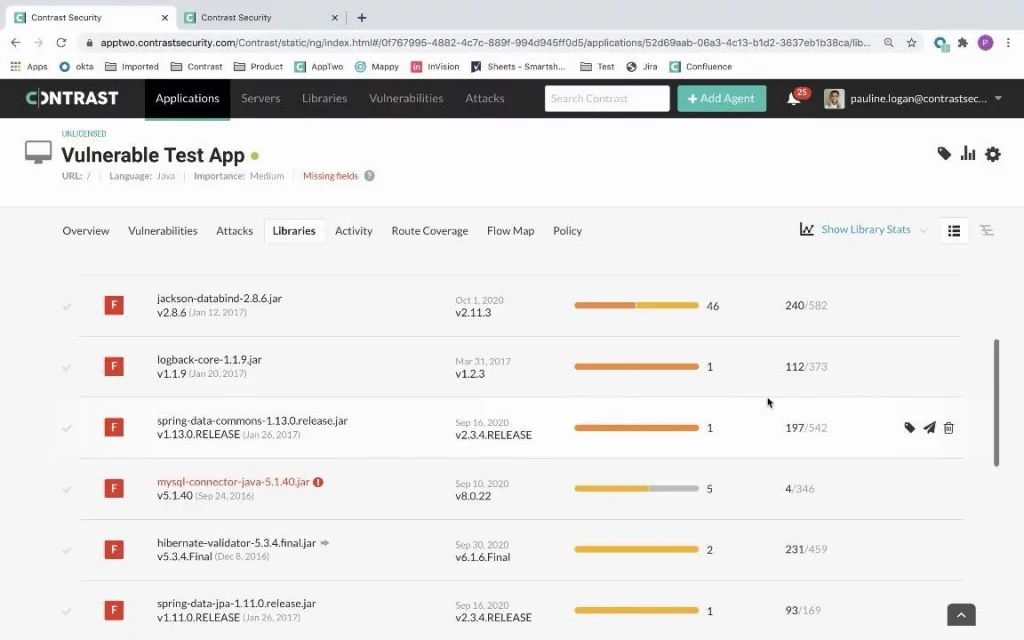Click the Show Library Stats link
The height and width of the screenshot is (640, 1024).
coord(866,229)
